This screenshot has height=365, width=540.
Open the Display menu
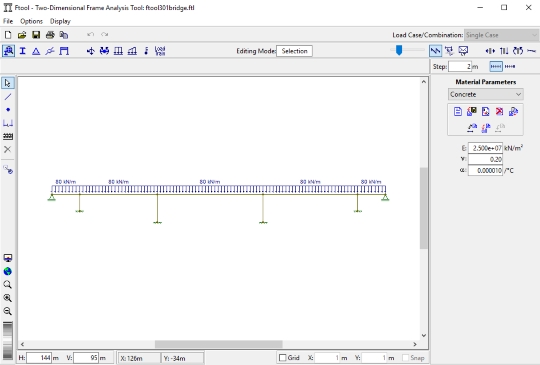click(60, 21)
